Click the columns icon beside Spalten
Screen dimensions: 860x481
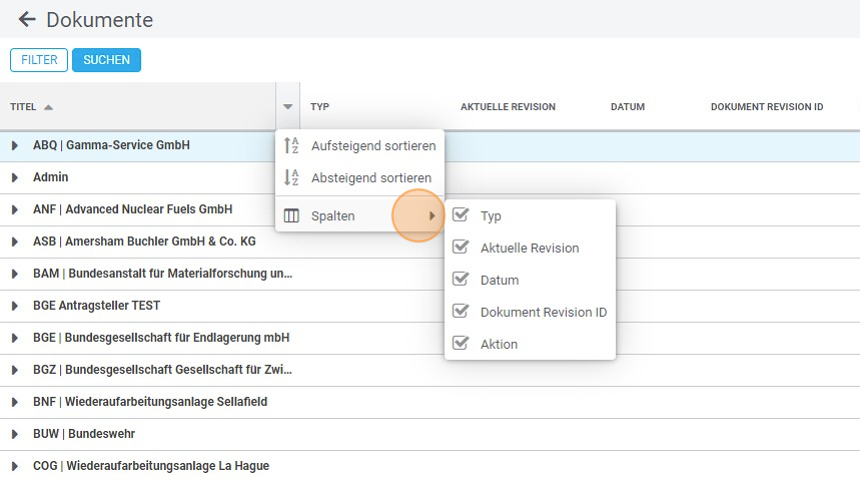pyautogui.click(x=292, y=216)
